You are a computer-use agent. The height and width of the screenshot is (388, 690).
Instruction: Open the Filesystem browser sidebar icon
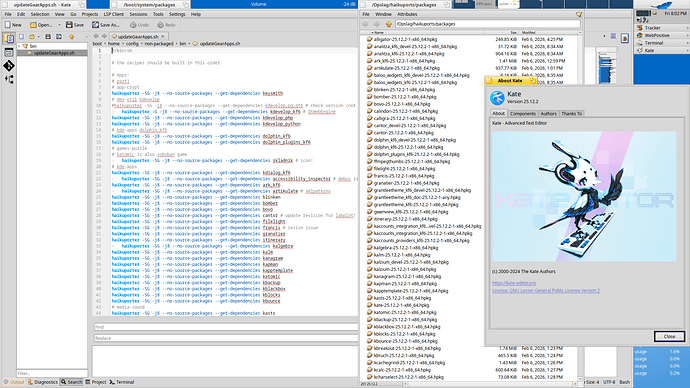click(9, 52)
